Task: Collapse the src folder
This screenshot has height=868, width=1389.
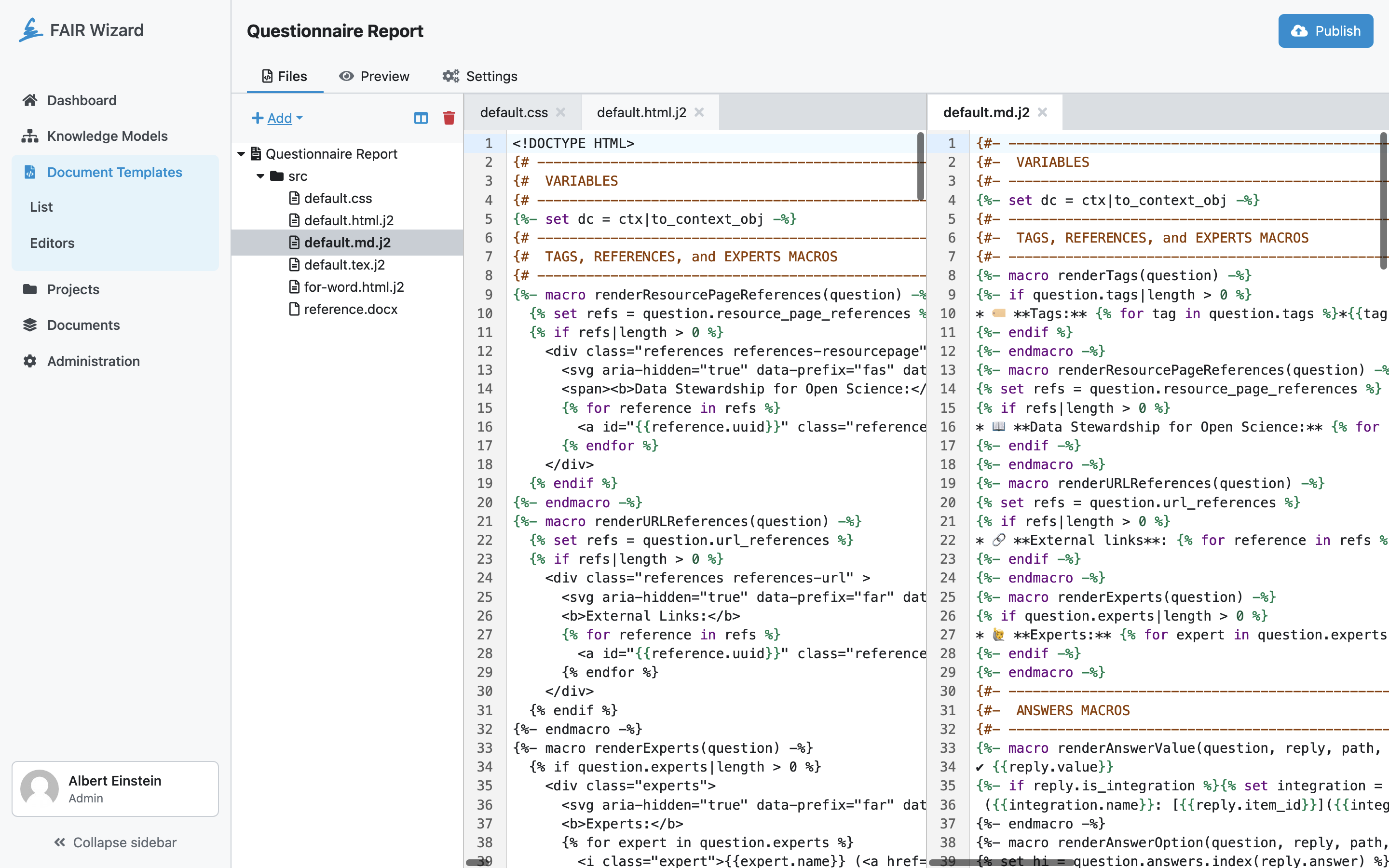Action: (x=260, y=176)
